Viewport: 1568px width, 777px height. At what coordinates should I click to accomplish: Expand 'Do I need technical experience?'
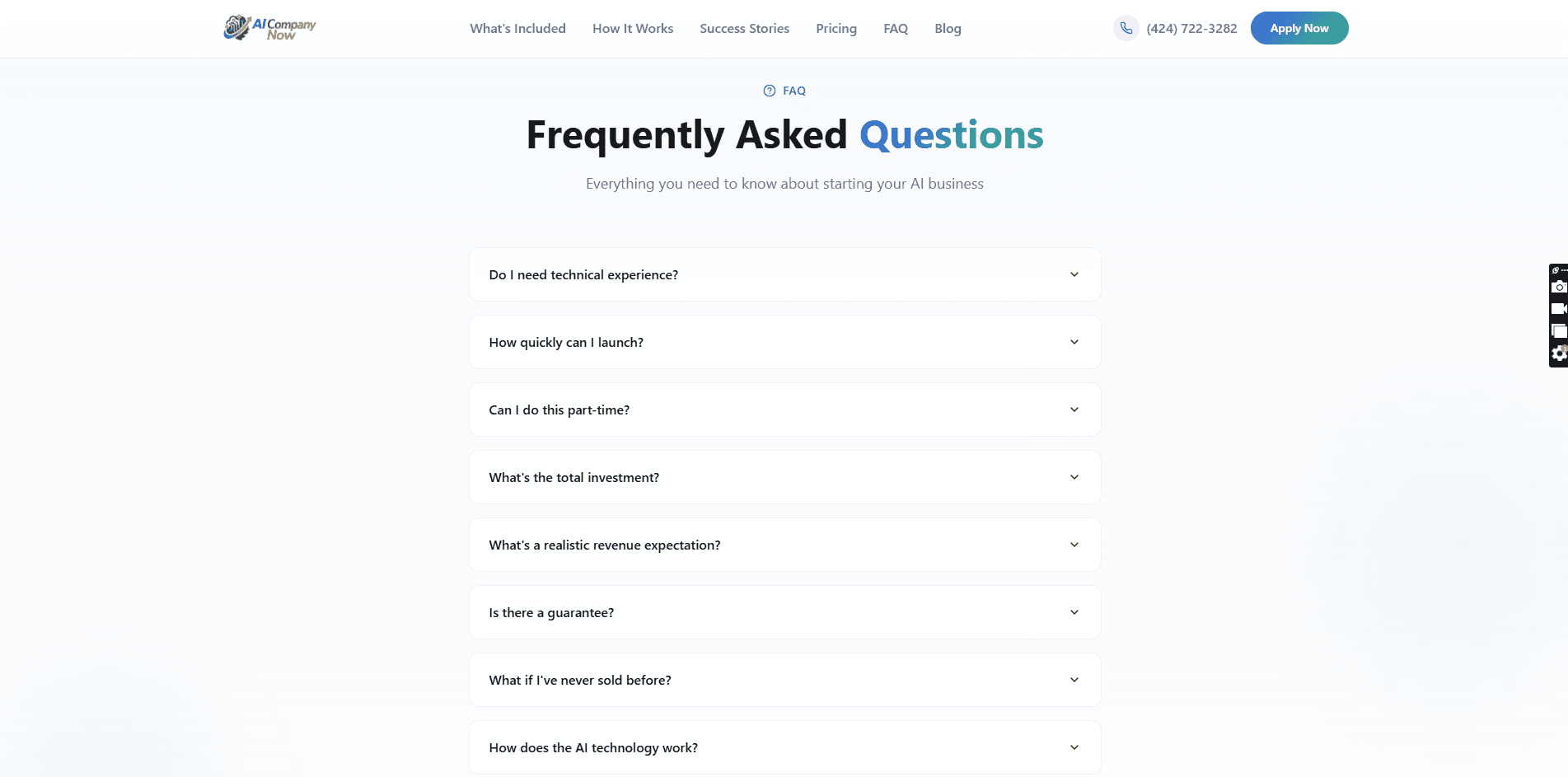[x=784, y=274]
